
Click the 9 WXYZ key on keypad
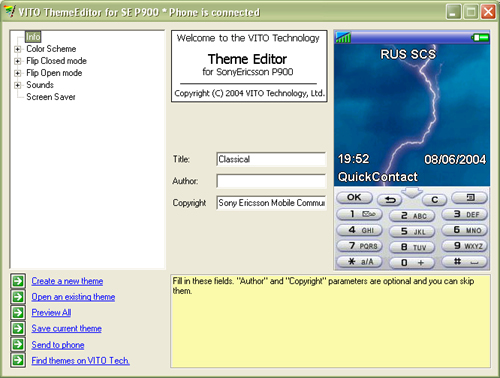click(x=465, y=246)
